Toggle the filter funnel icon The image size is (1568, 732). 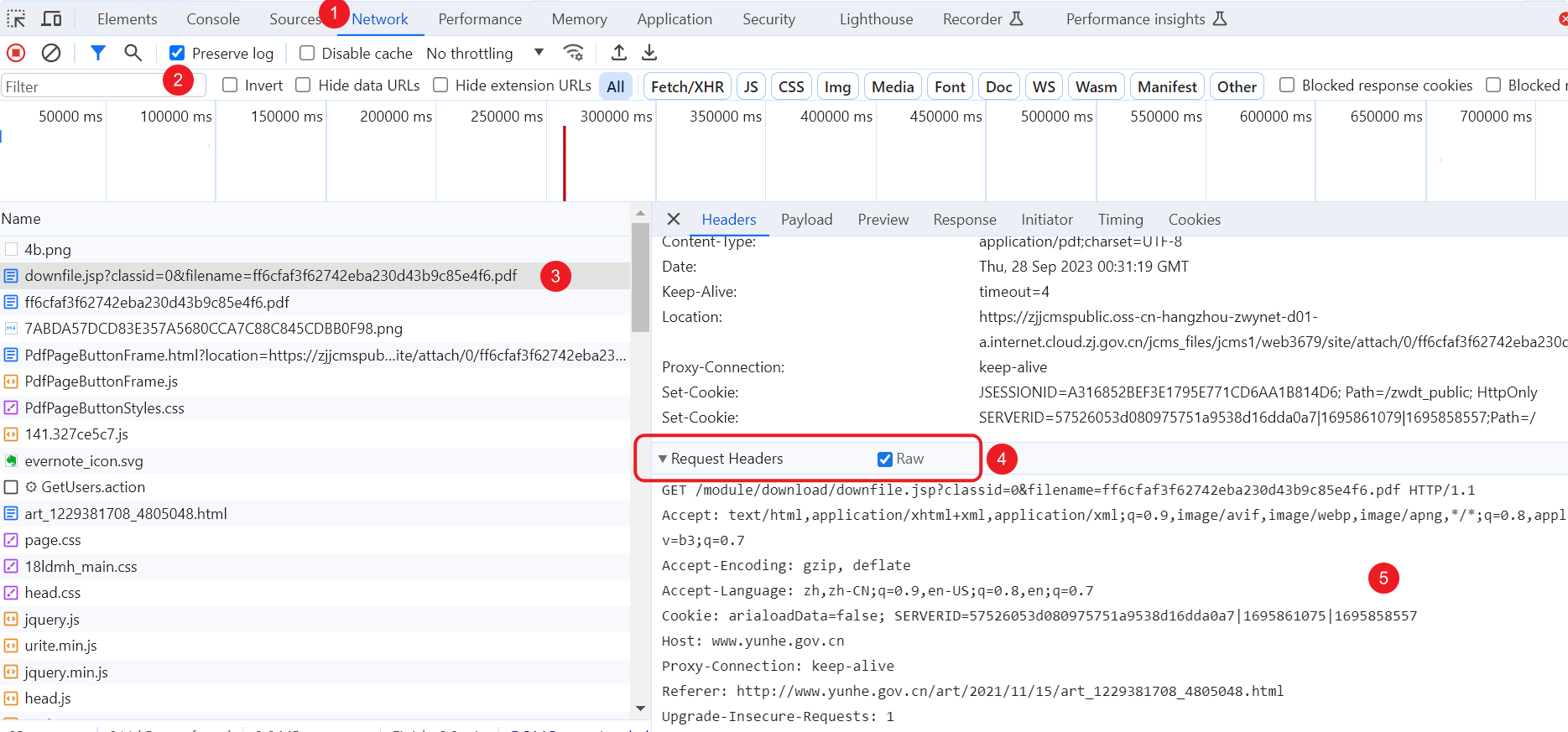[x=98, y=53]
